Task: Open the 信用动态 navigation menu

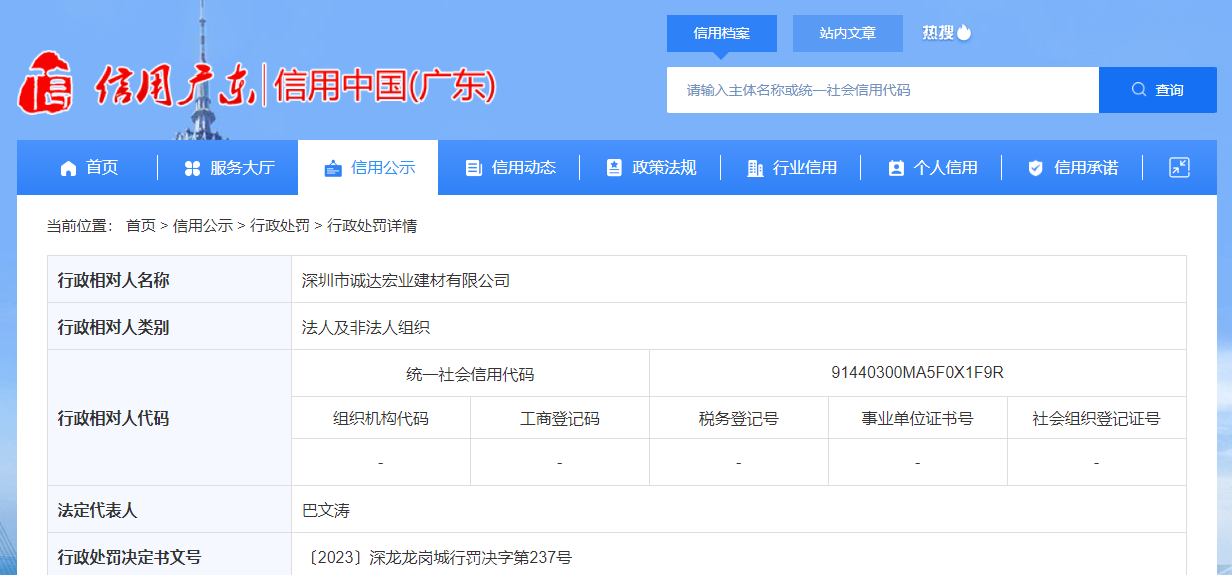Action: point(509,168)
